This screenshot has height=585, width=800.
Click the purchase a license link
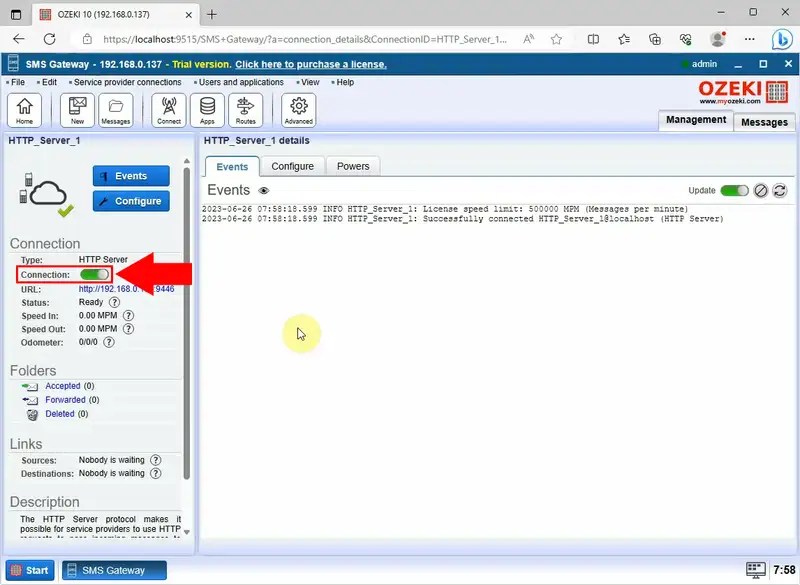(311, 64)
